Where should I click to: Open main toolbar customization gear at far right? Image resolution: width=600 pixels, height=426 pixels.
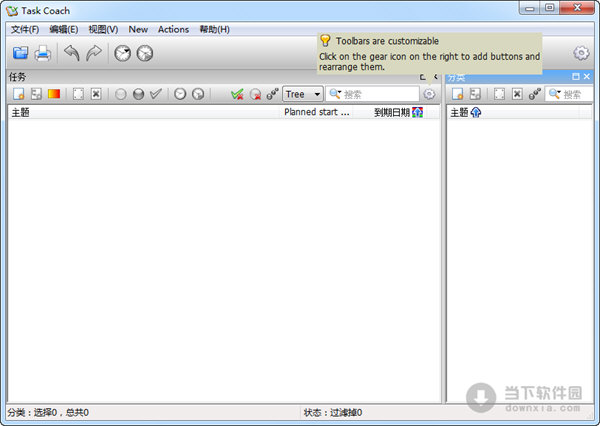click(x=581, y=53)
